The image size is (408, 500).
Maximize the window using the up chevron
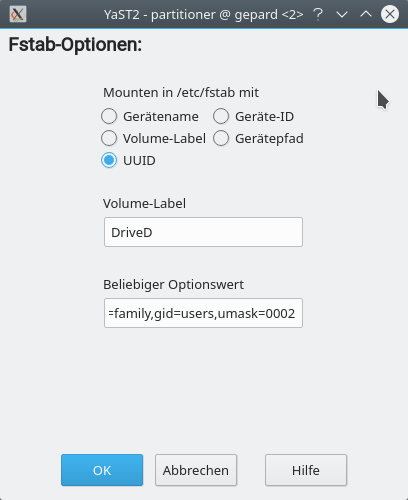366,14
